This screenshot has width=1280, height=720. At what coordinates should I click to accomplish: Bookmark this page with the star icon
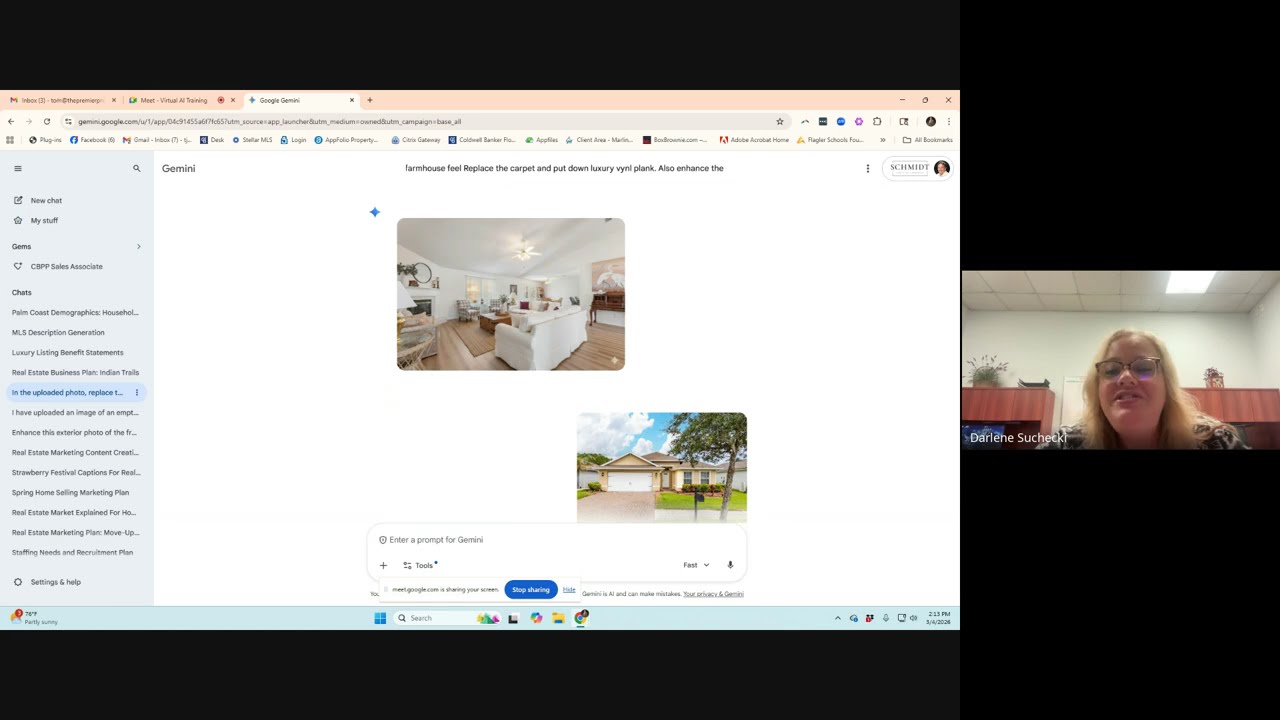pos(779,121)
